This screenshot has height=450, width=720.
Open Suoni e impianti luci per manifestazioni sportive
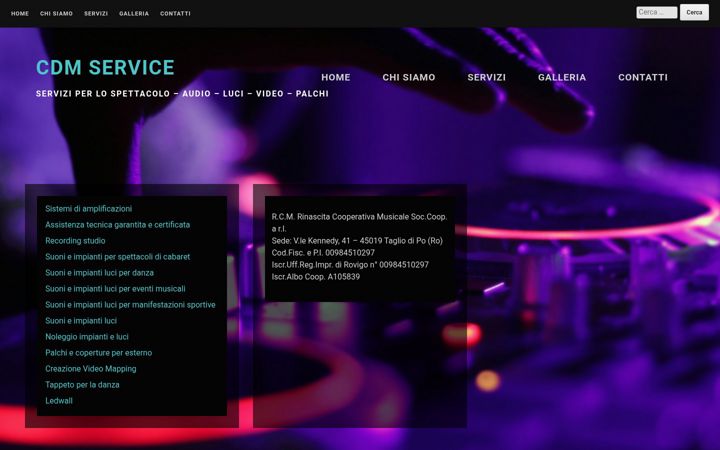(130, 305)
